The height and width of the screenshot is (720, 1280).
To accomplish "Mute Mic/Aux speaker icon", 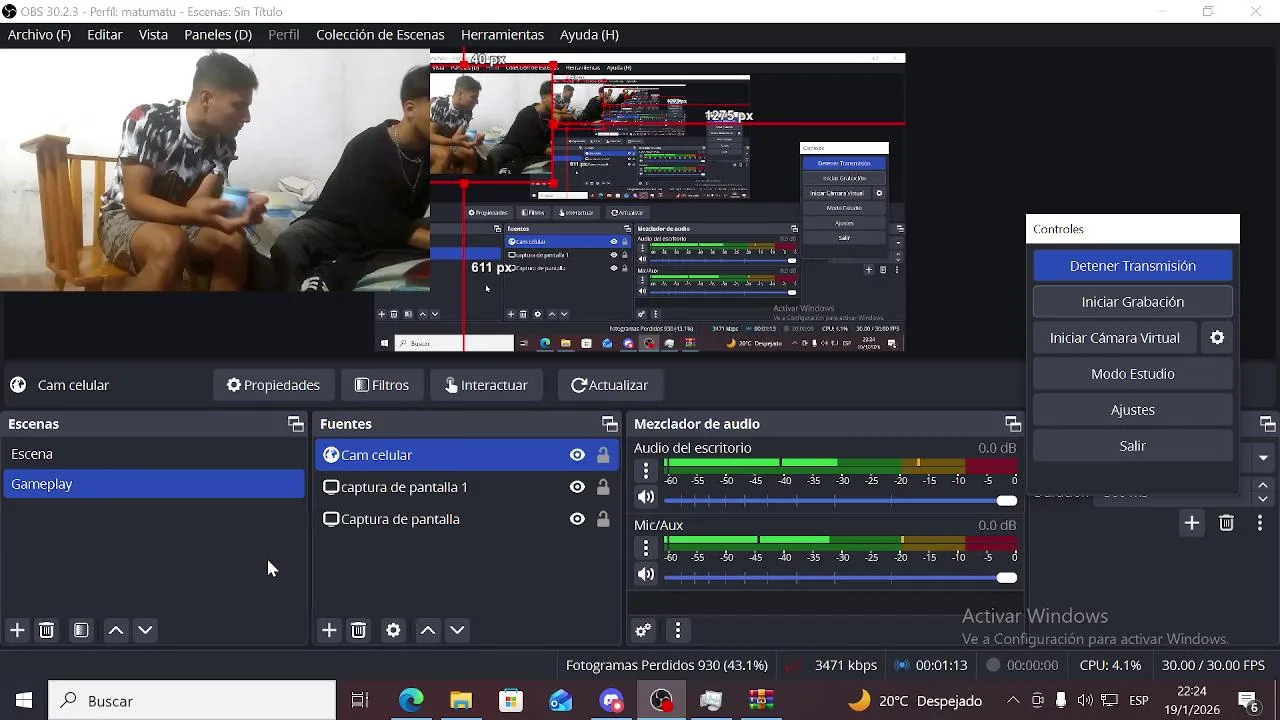I will [646, 574].
